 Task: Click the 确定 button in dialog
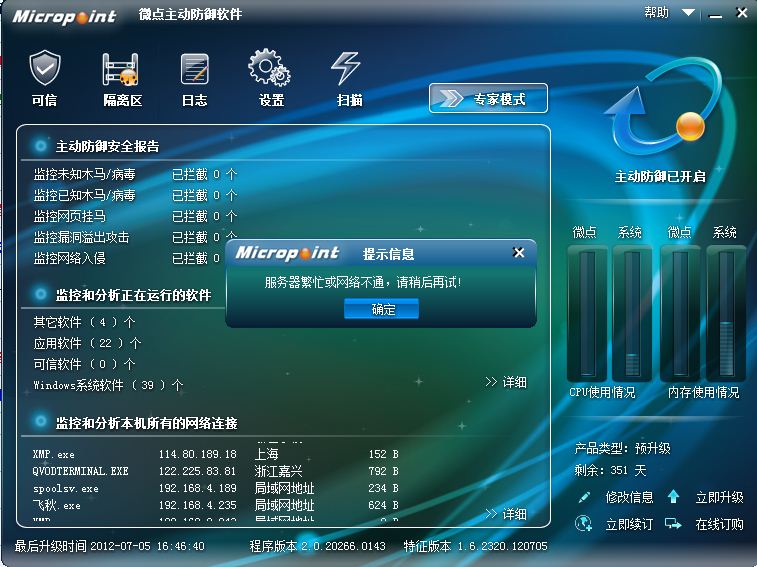pyautogui.click(x=381, y=309)
